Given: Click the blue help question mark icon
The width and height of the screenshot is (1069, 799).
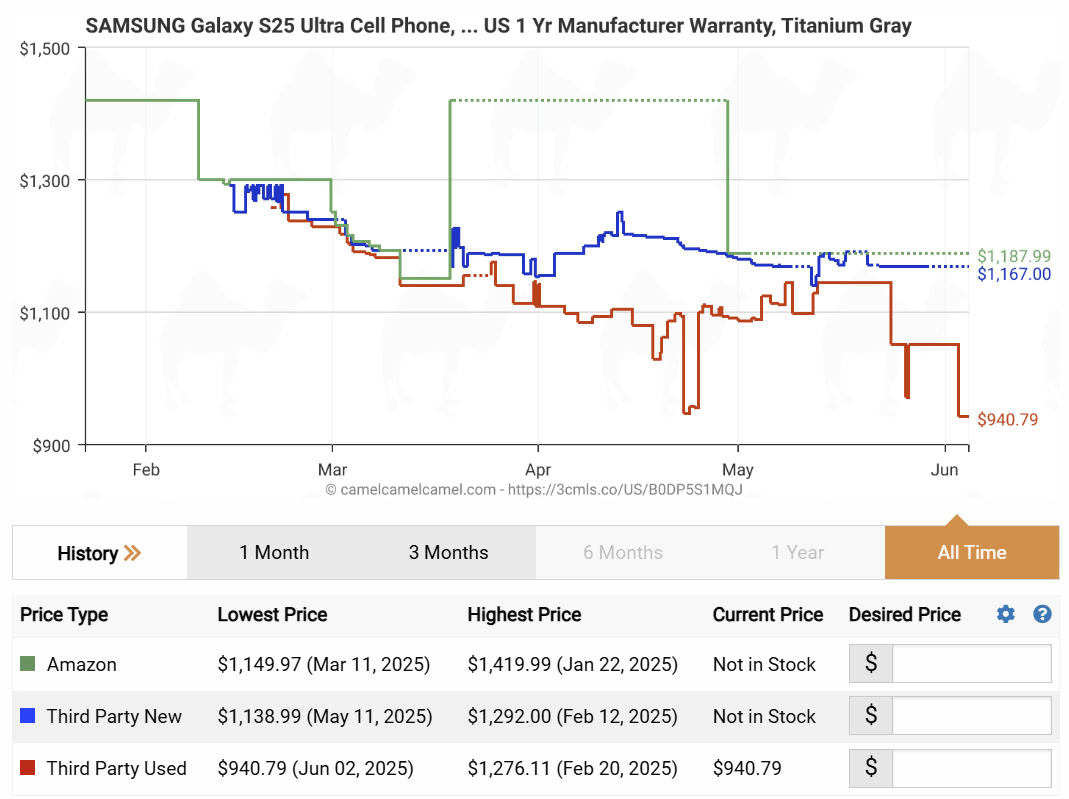Looking at the screenshot, I should point(1042,614).
